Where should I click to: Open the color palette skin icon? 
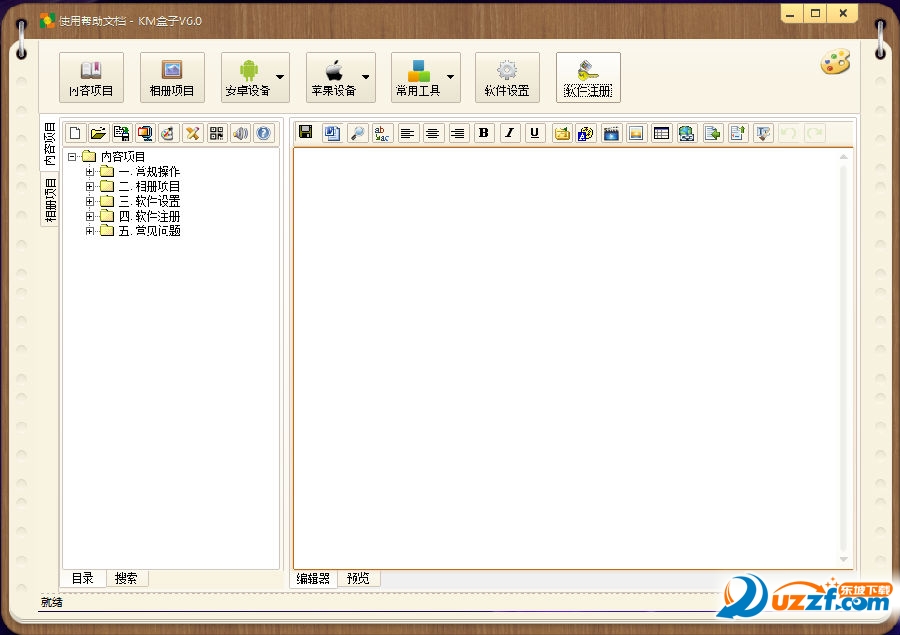point(835,62)
